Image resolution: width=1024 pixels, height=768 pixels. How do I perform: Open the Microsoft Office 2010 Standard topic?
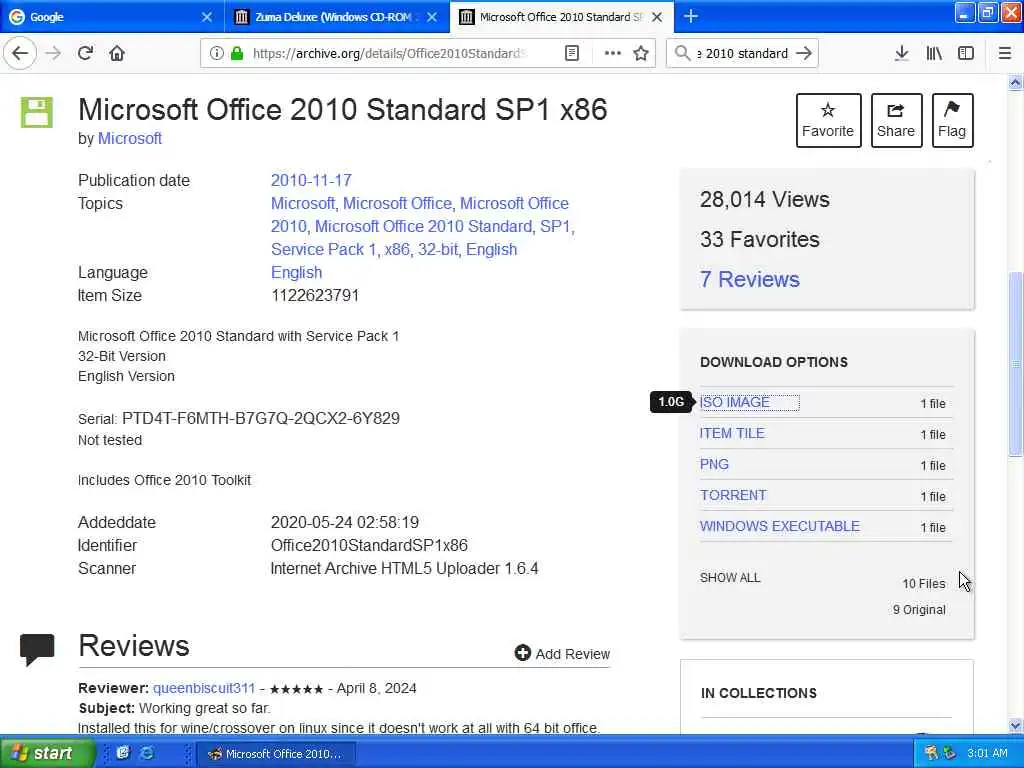[423, 227]
